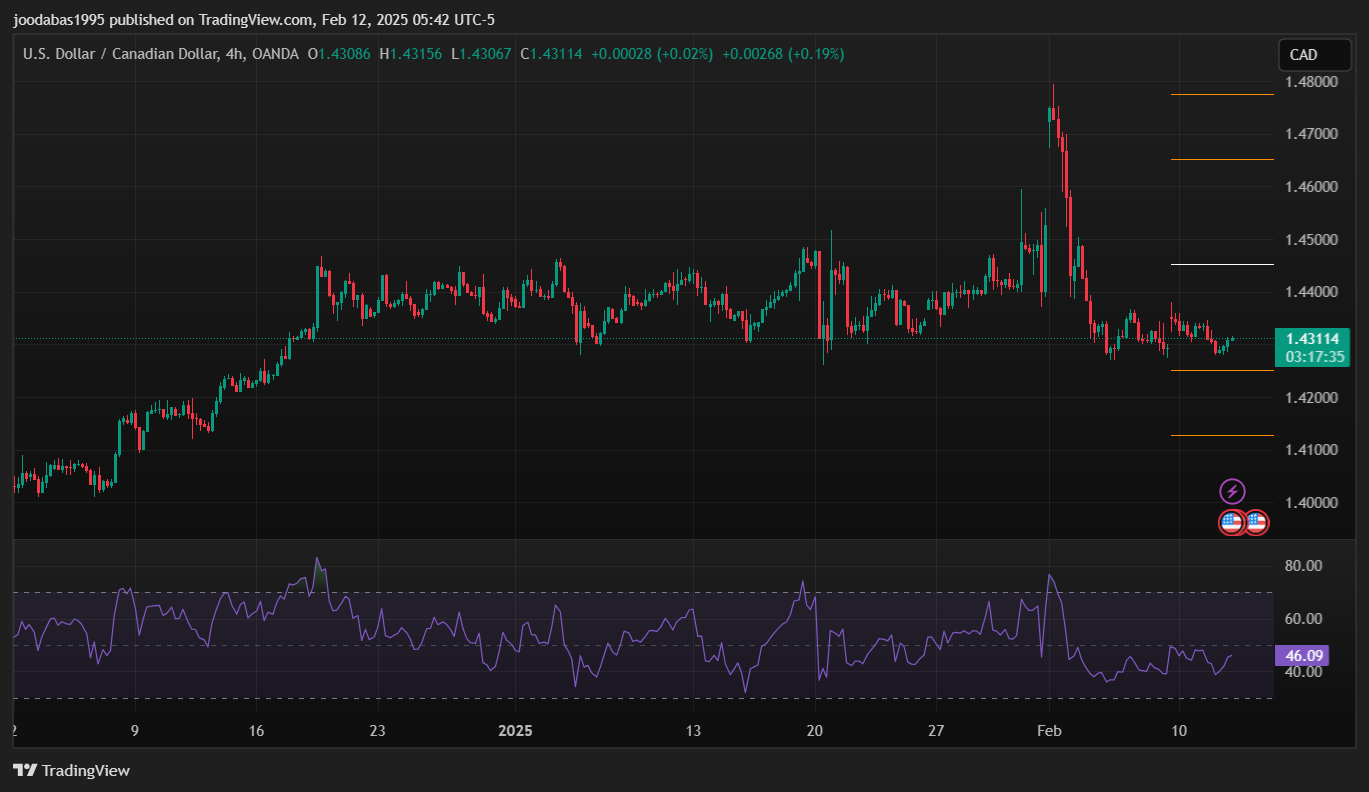Click the current price label 1.43114
Screen dimensions: 1369x792
(x=1311, y=339)
